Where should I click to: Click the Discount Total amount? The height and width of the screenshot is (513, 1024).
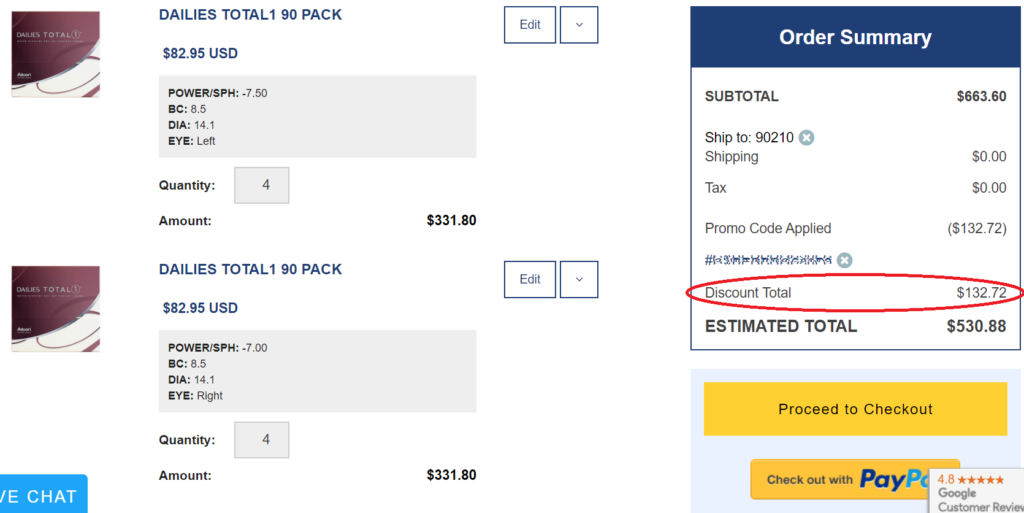click(981, 293)
